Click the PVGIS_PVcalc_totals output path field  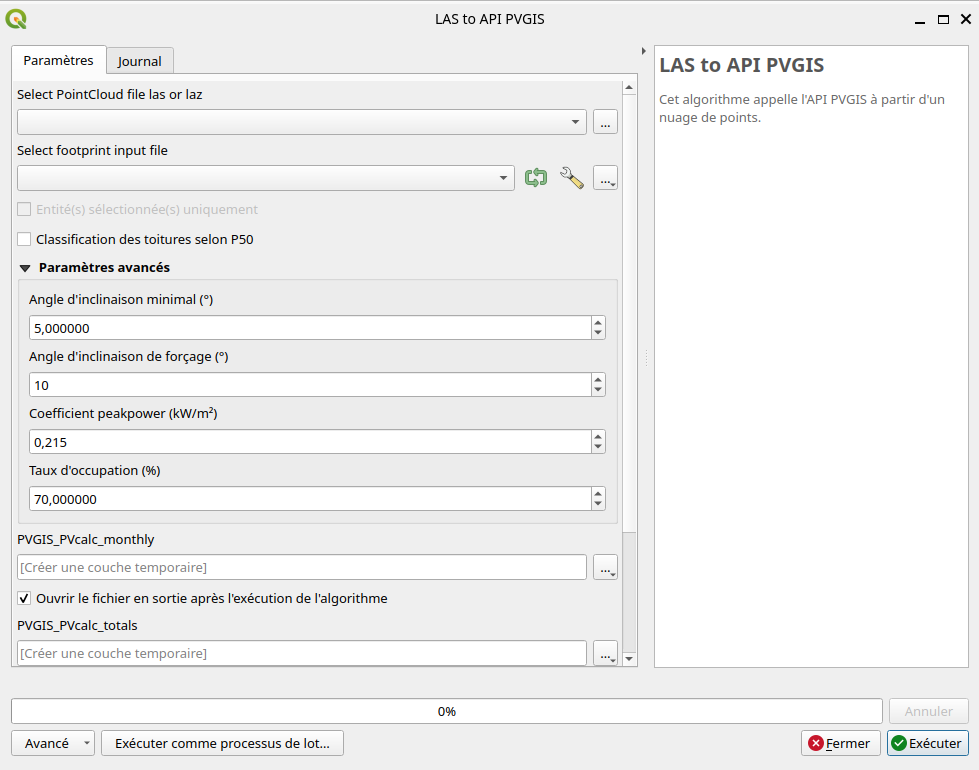pos(302,653)
